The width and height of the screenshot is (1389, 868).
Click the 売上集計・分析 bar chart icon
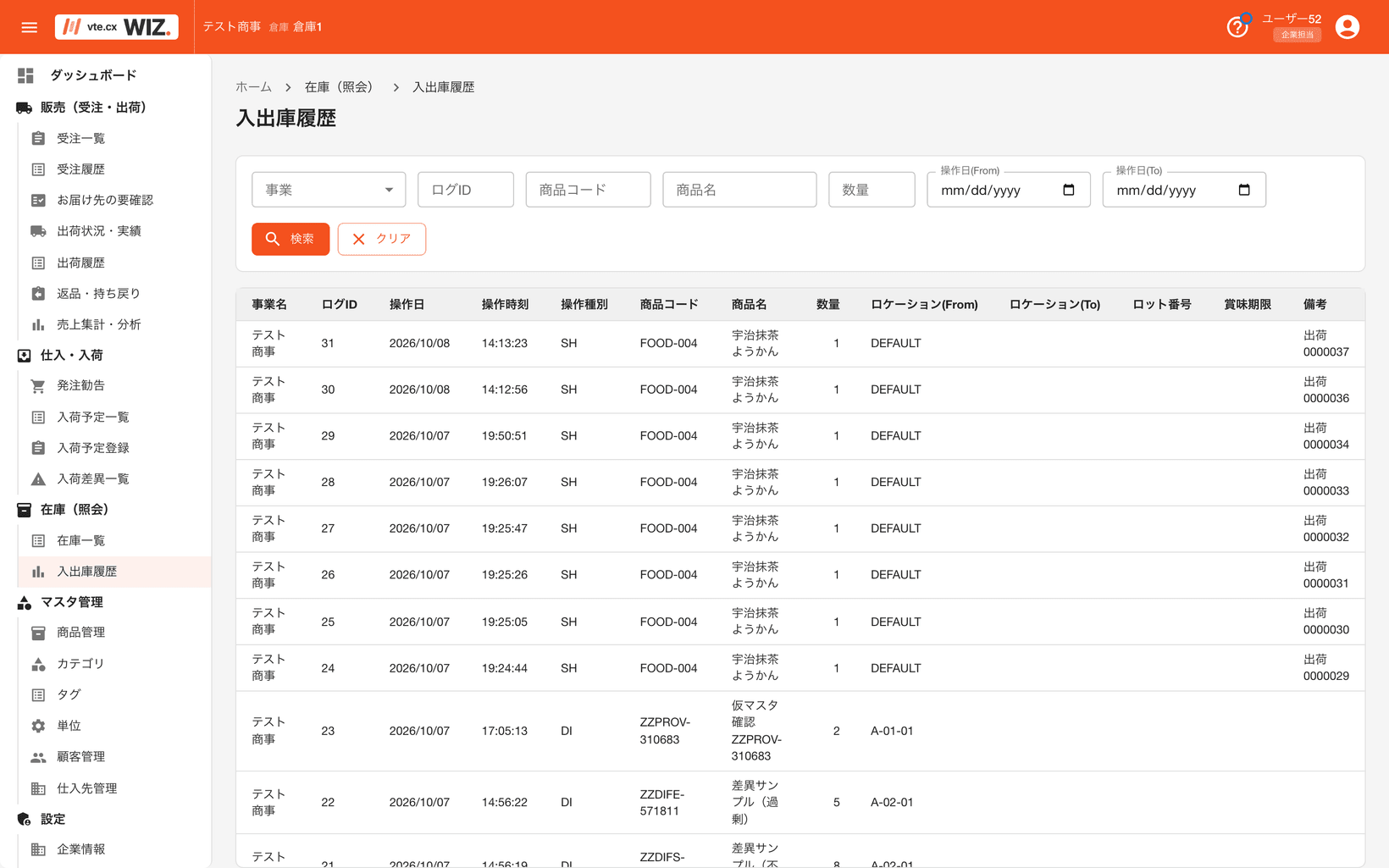(x=38, y=324)
